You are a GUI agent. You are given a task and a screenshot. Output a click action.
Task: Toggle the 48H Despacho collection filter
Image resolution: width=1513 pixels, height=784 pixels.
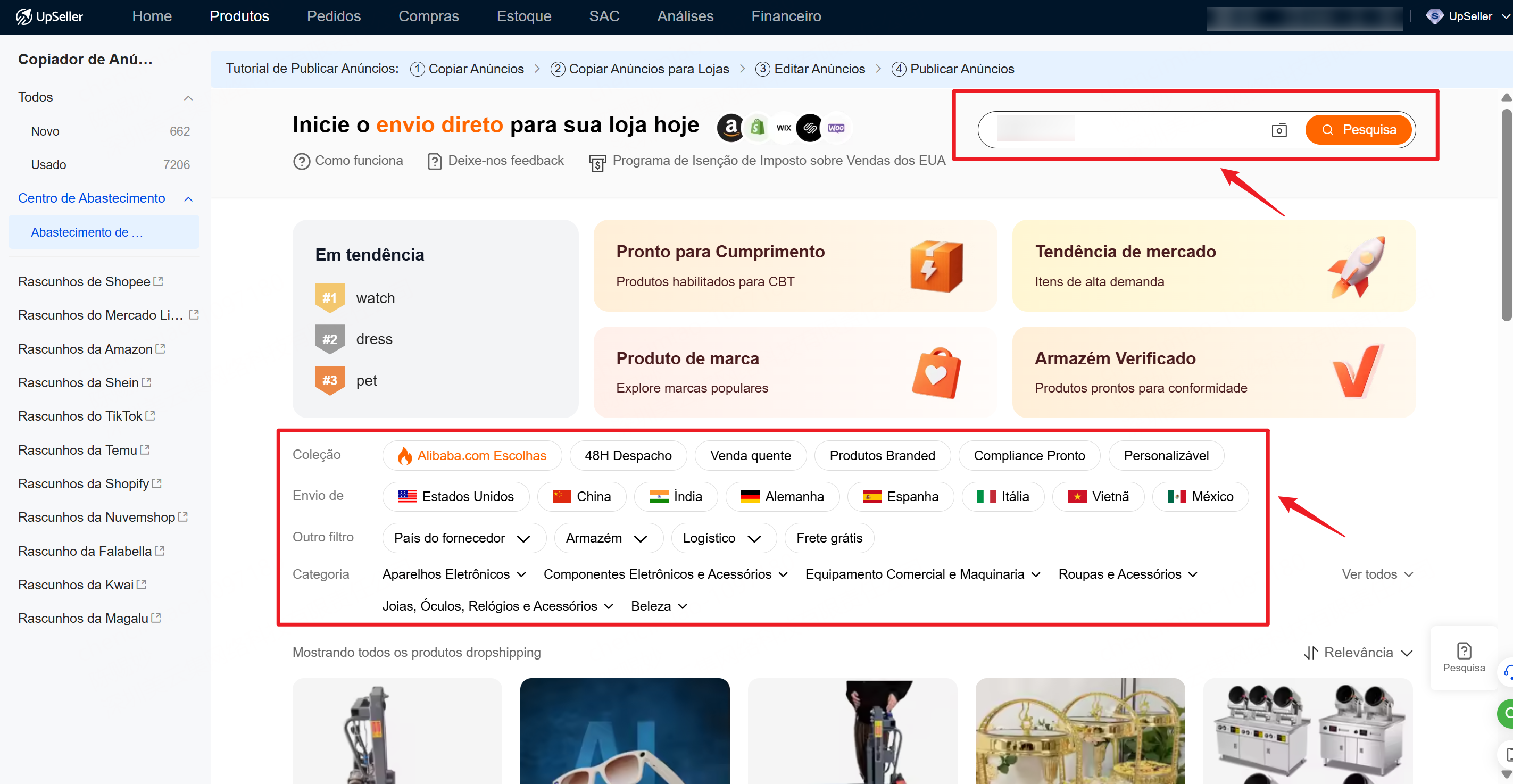coord(627,456)
